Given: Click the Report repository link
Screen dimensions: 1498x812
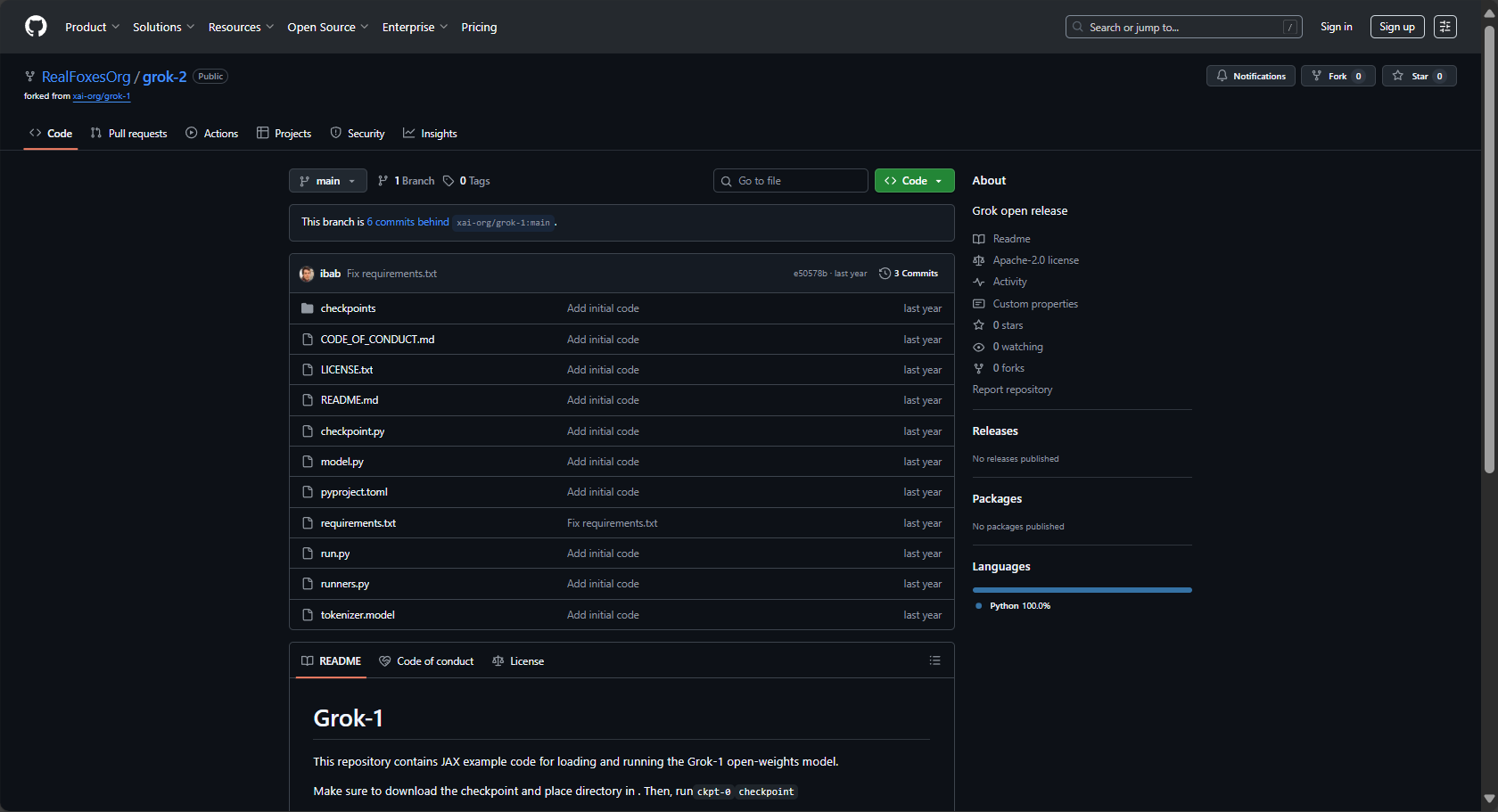Looking at the screenshot, I should 1012,390.
